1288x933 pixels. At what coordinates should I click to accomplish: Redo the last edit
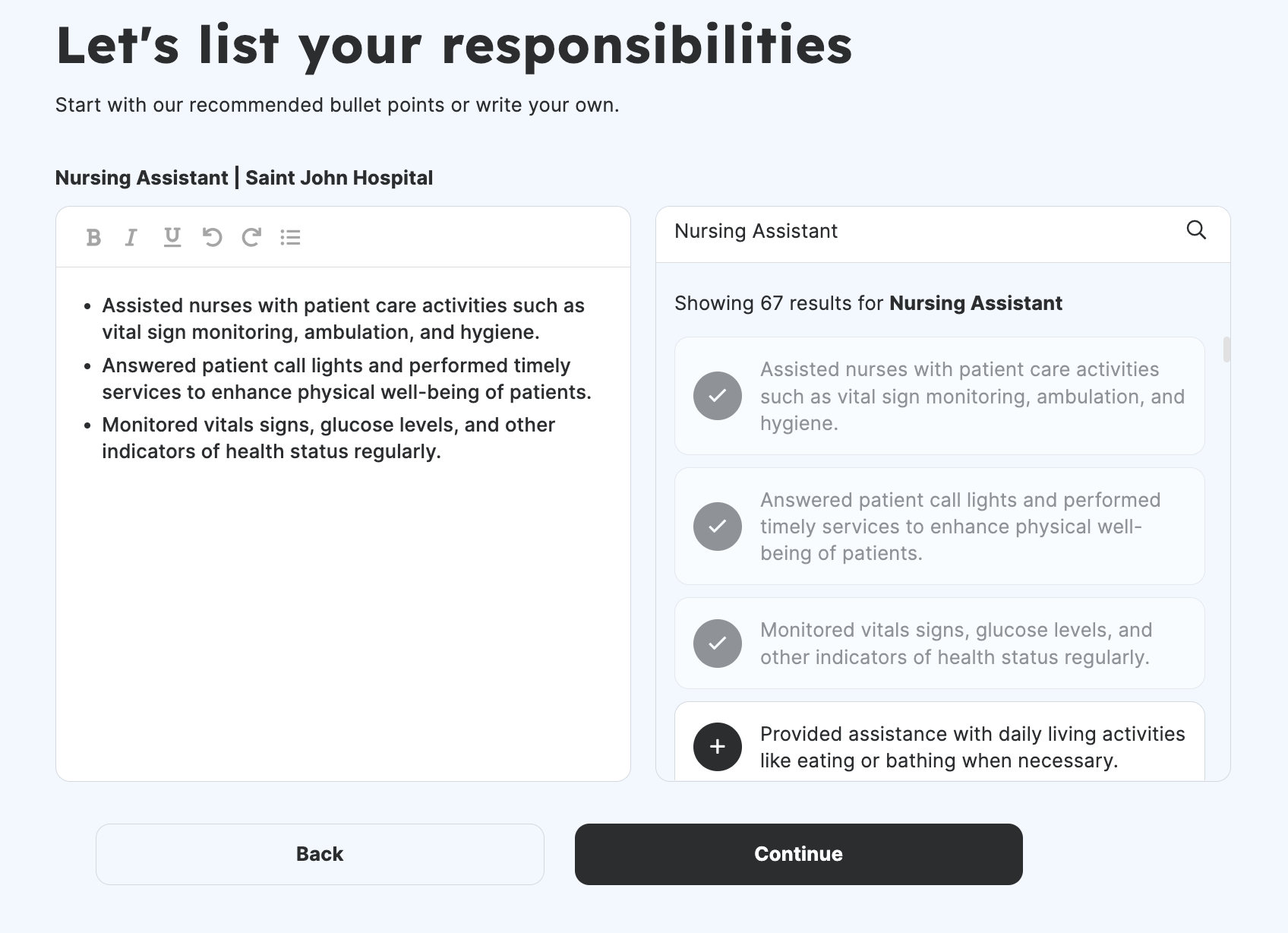point(251,237)
